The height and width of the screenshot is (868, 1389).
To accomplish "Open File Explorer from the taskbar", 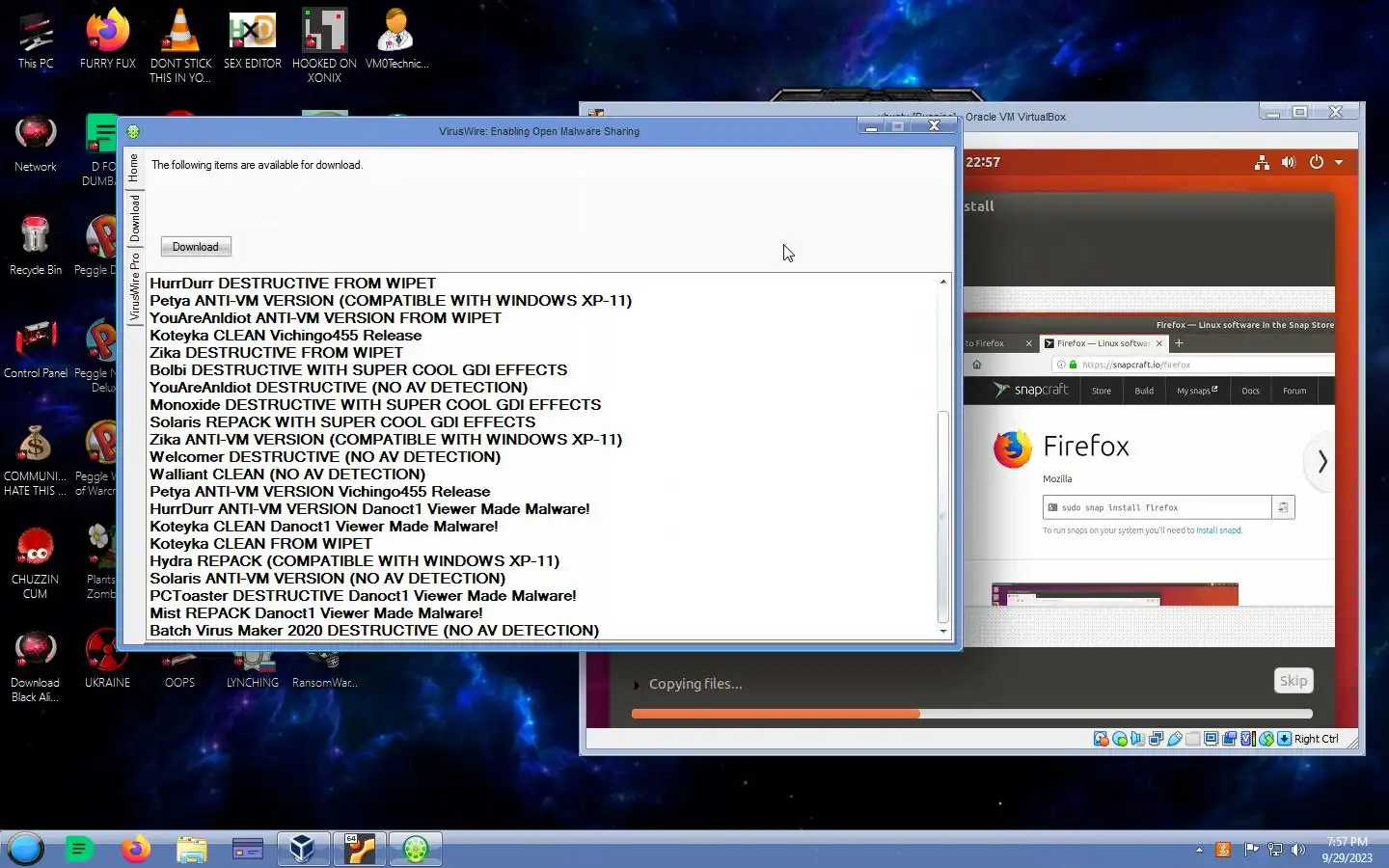I will tap(192, 849).
